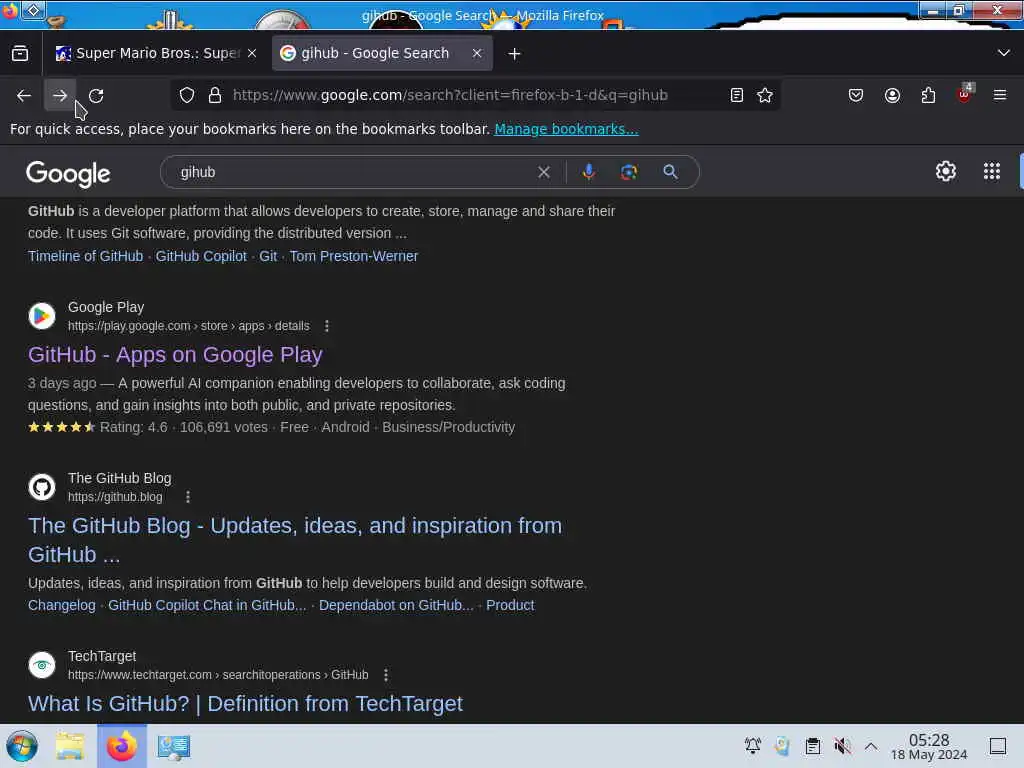
Task: Click the Google Play favicon
Action: pos(42,316)
